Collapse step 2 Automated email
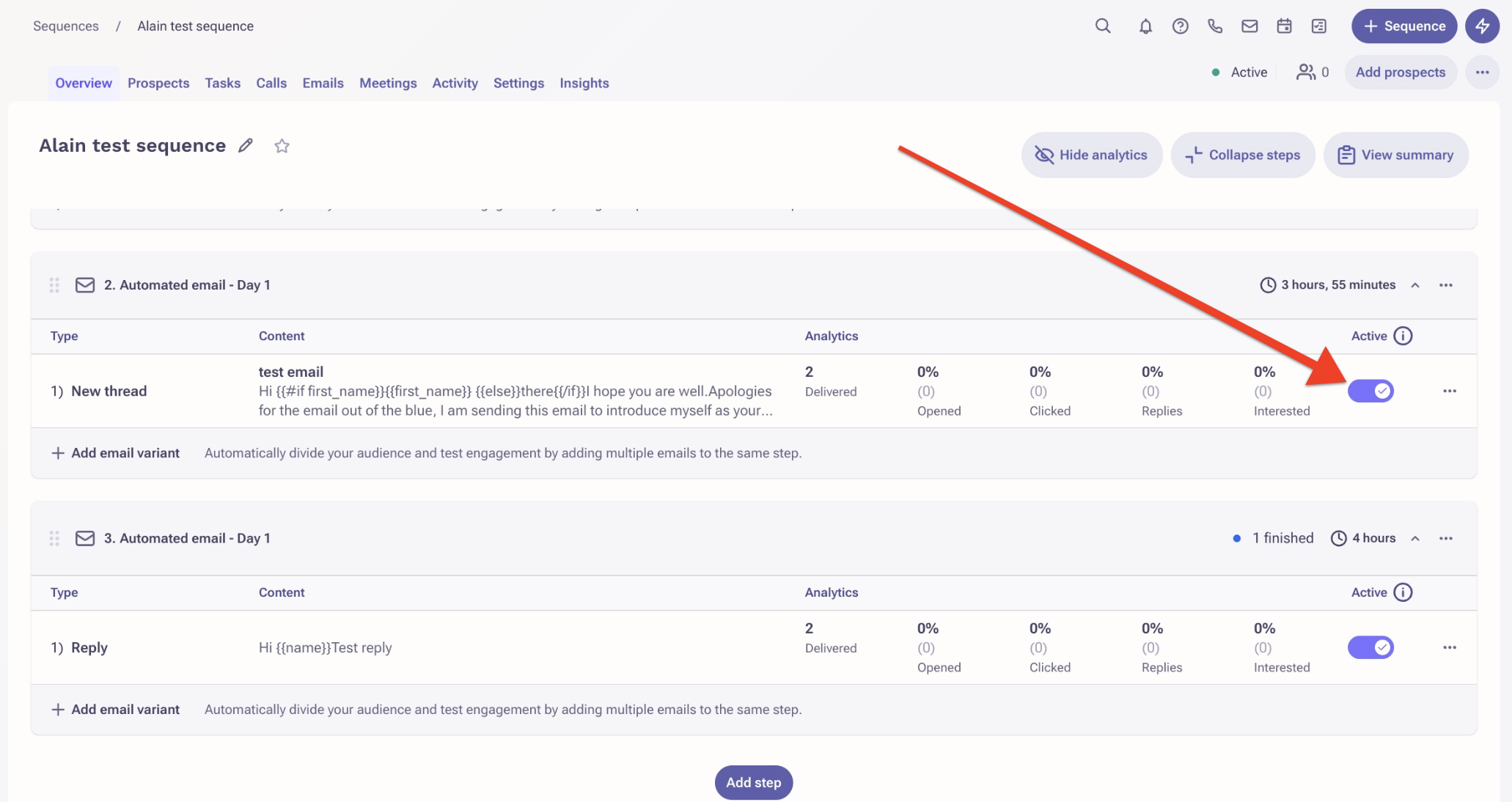This screenshot has height=802, width=1512. coord(1415,285)
